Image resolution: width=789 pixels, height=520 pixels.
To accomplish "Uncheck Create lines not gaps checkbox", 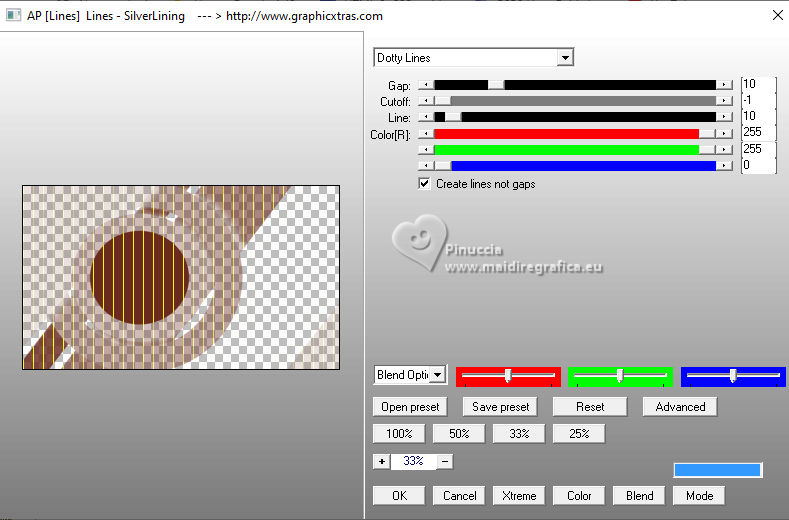I will (x=425, y=184).
